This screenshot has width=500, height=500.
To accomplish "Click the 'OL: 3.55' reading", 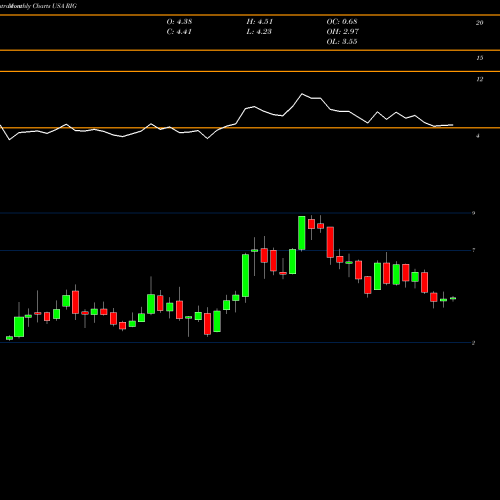I will tap(342, 42).
